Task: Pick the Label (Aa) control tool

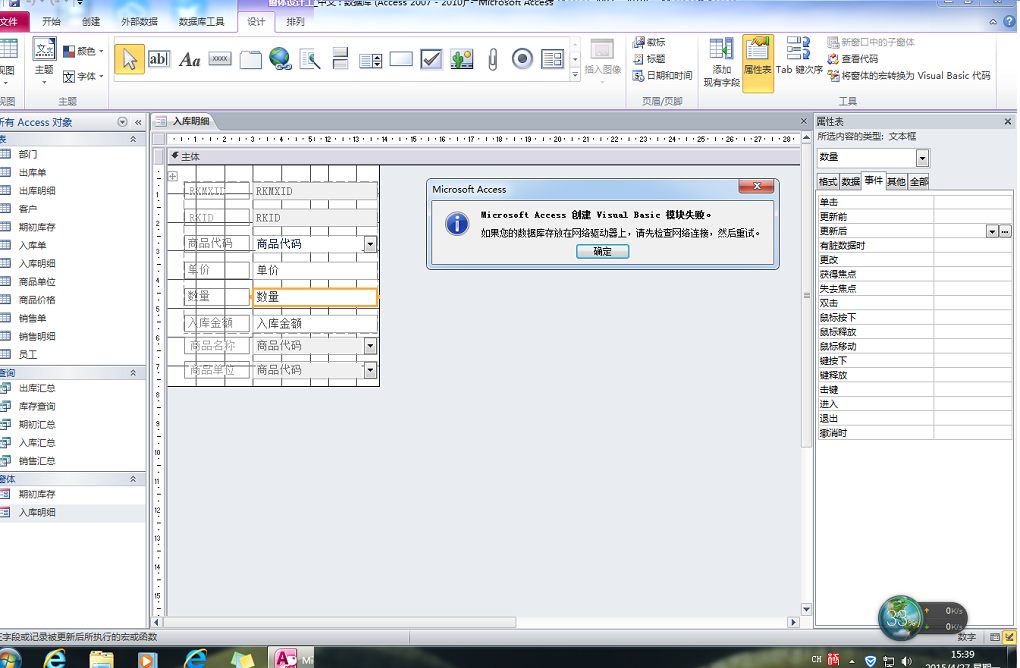Action: click(x=189, y=60)
